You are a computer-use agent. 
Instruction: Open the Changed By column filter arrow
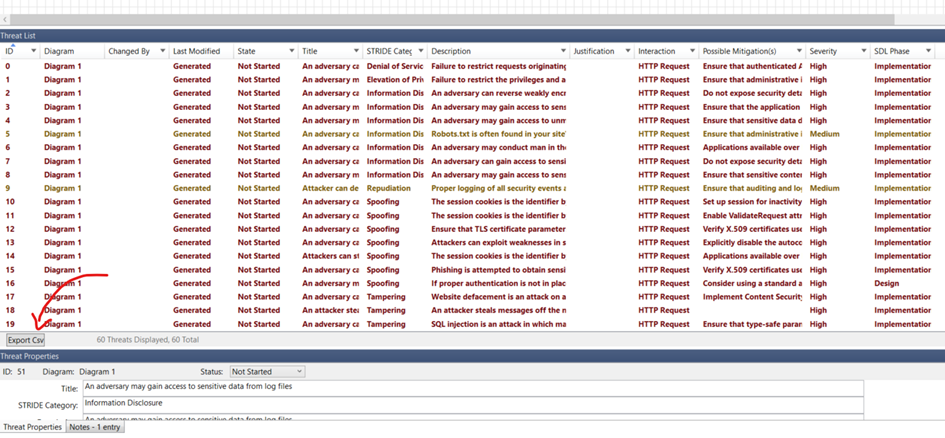(162, 51)
